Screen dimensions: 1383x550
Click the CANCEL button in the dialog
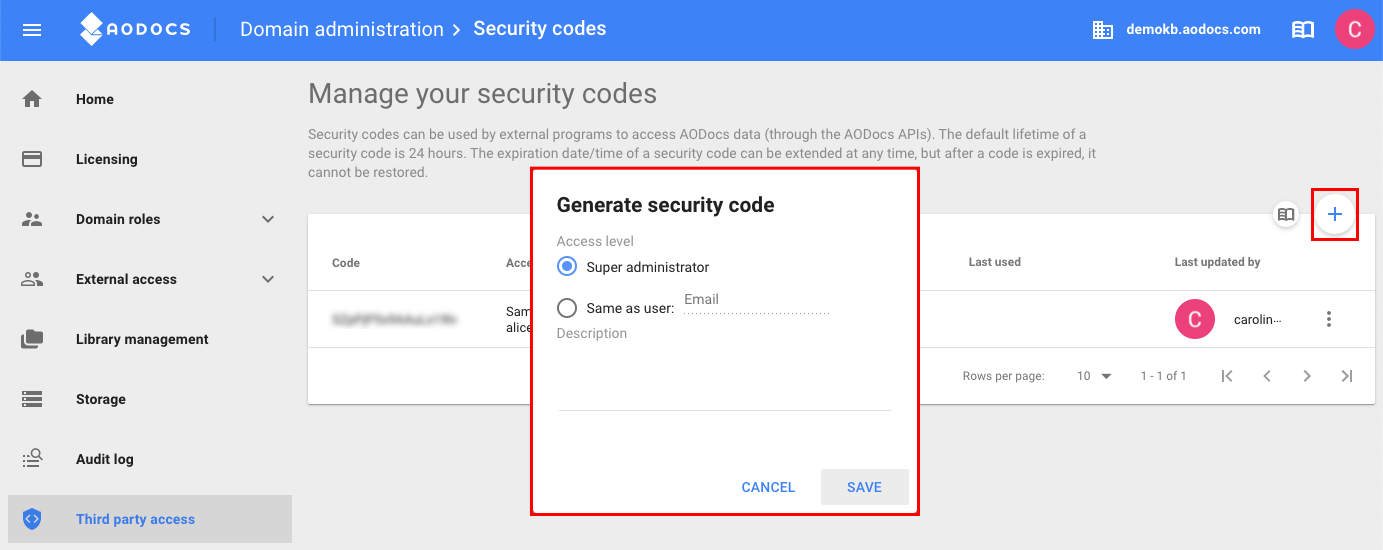tap(768, 487)
